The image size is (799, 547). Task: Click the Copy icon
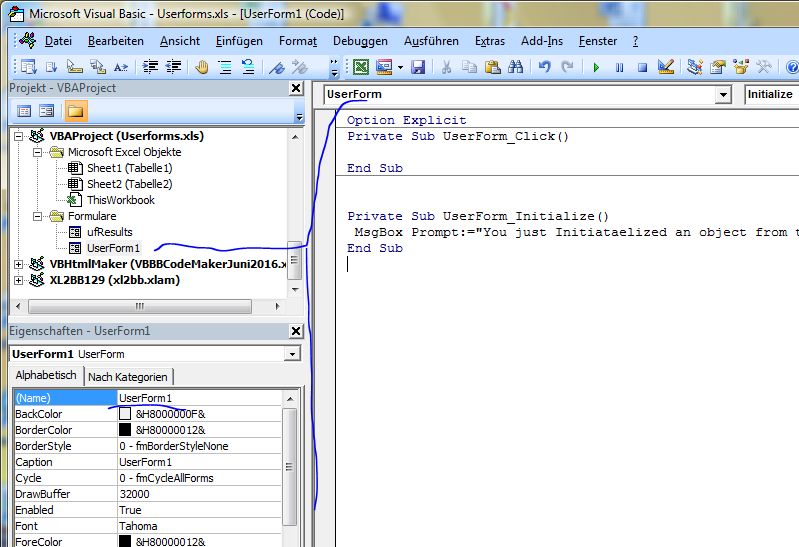[x=469, y=67]
